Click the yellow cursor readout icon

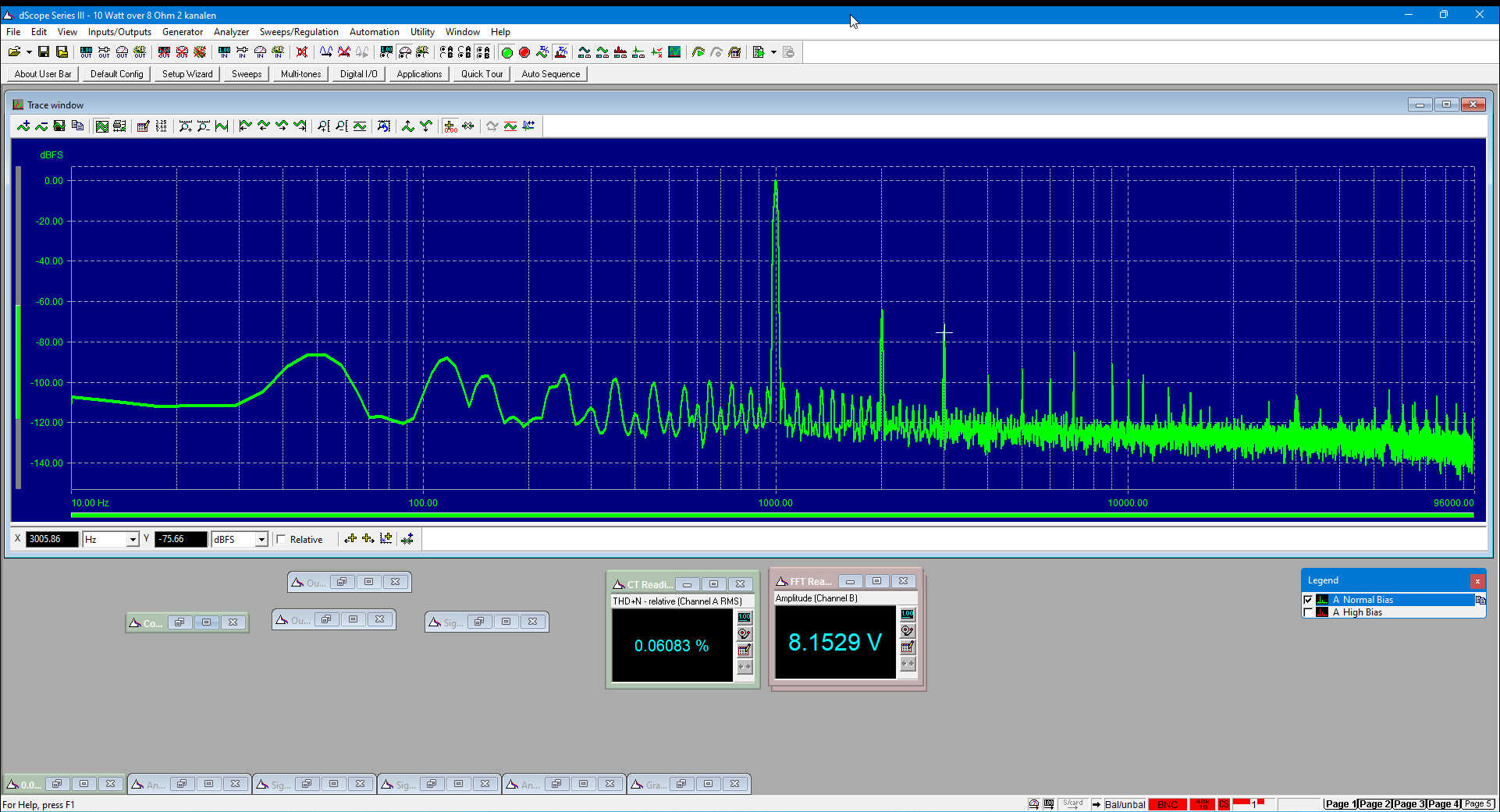pos(450,126)
